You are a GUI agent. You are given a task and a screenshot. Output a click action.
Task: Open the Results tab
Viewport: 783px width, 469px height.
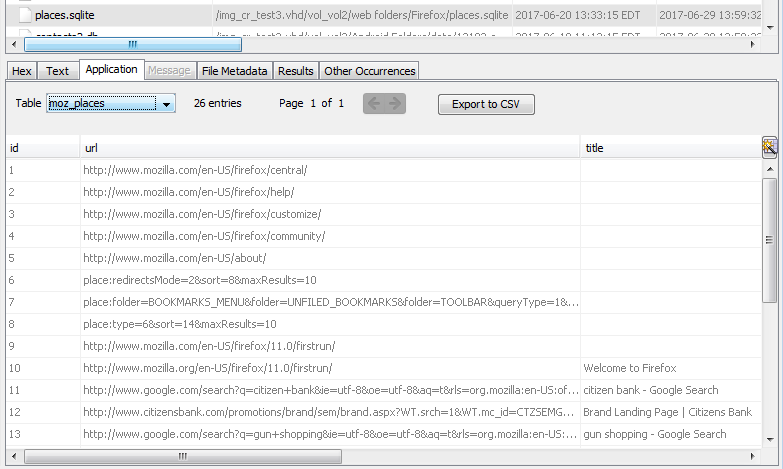296,71
